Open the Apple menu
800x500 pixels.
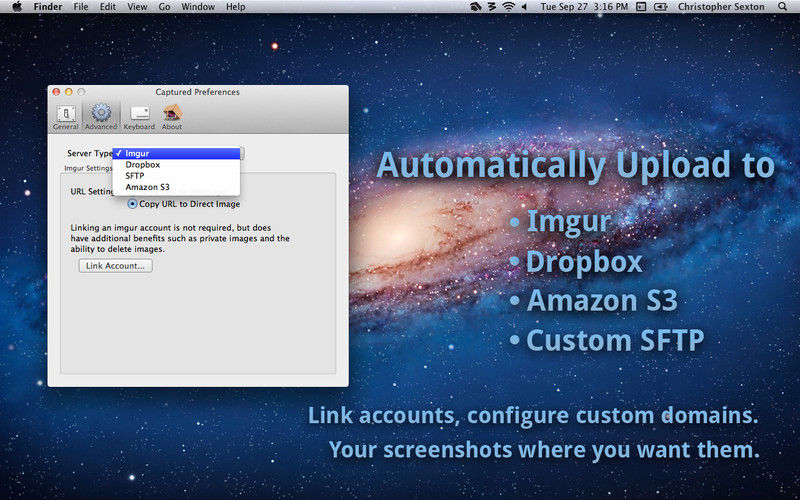(x=17, y=7)
